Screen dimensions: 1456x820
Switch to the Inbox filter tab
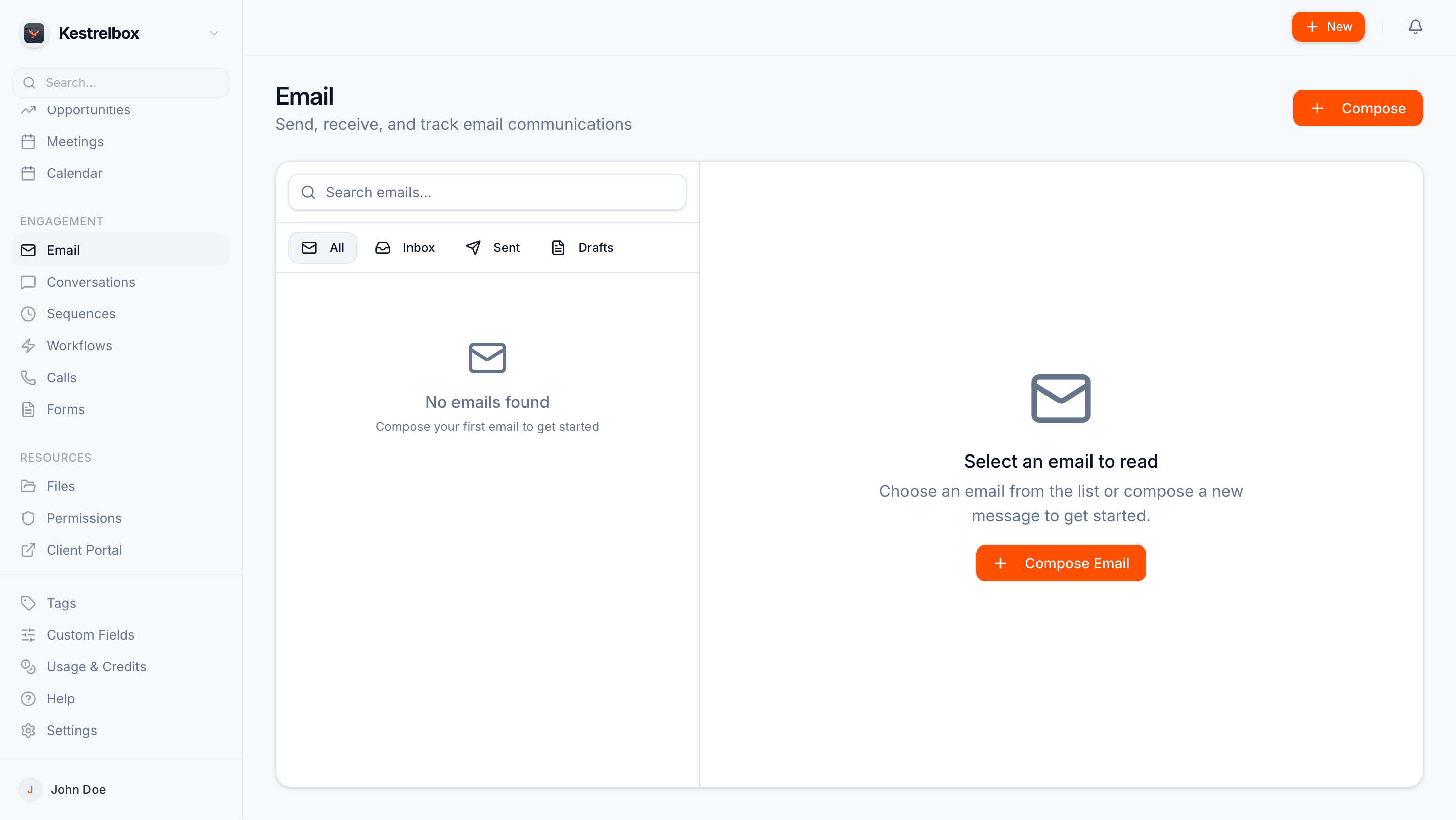click(x=404, y=247)
